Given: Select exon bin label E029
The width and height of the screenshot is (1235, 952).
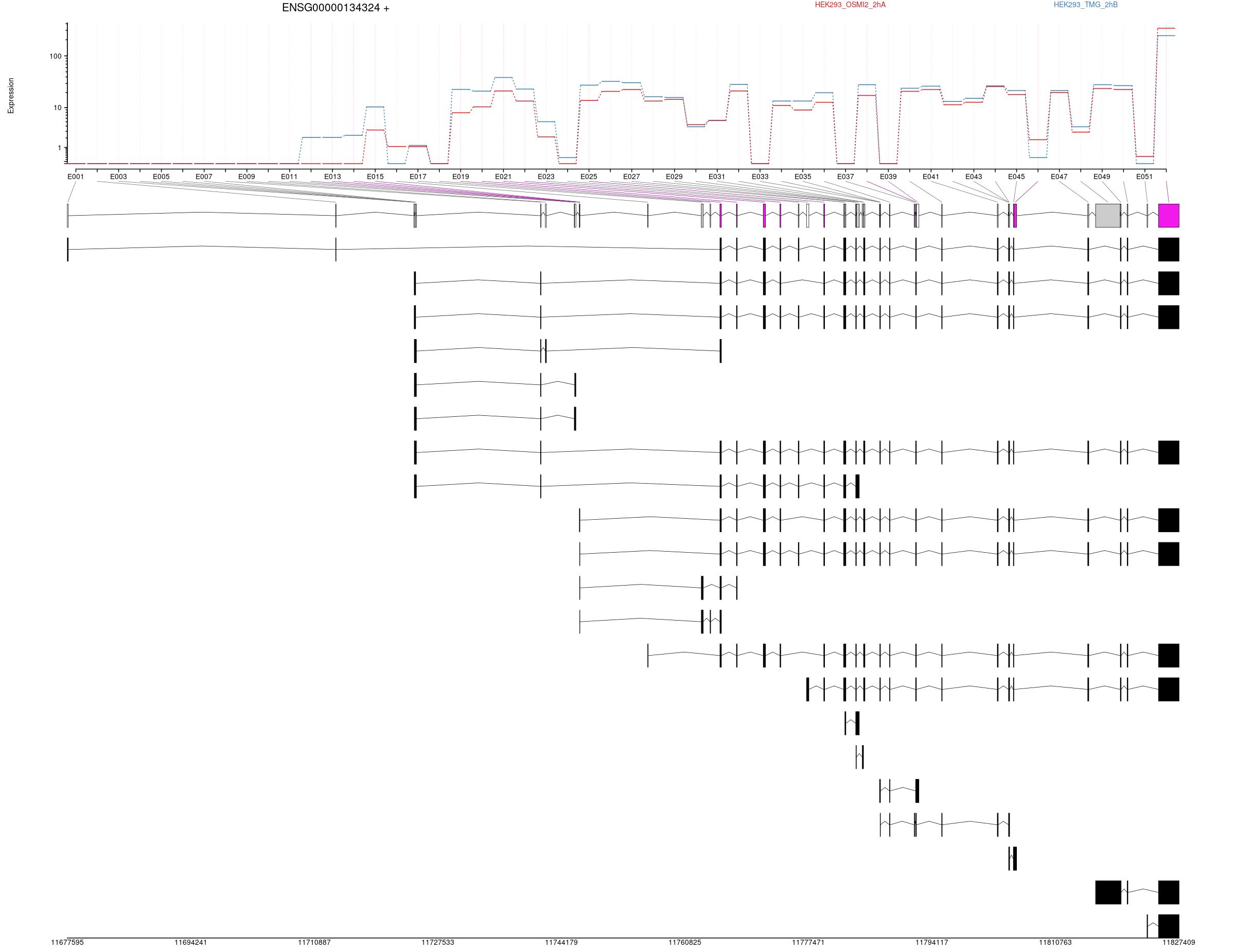Looking at the screenshot, I should 674,177.
